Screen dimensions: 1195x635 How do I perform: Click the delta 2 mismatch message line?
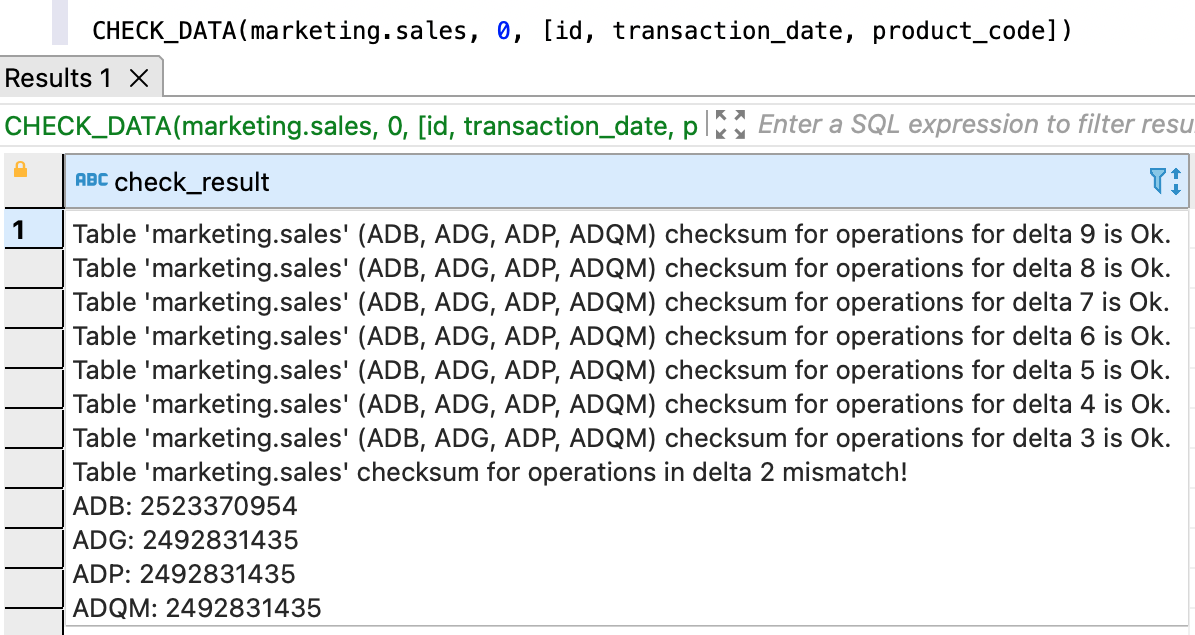coord(490,472)
